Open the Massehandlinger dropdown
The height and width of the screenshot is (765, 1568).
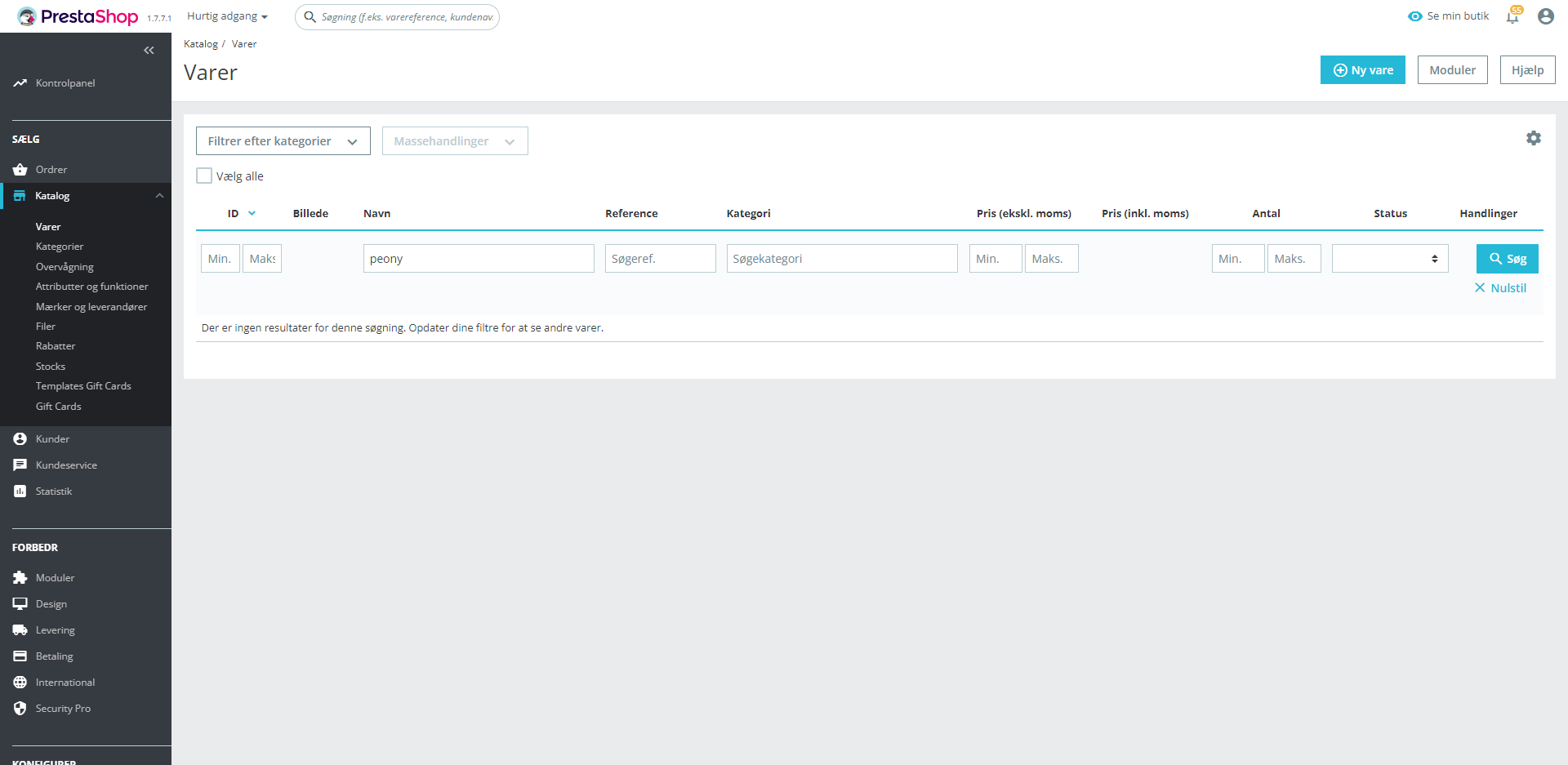tap(455, 141)
